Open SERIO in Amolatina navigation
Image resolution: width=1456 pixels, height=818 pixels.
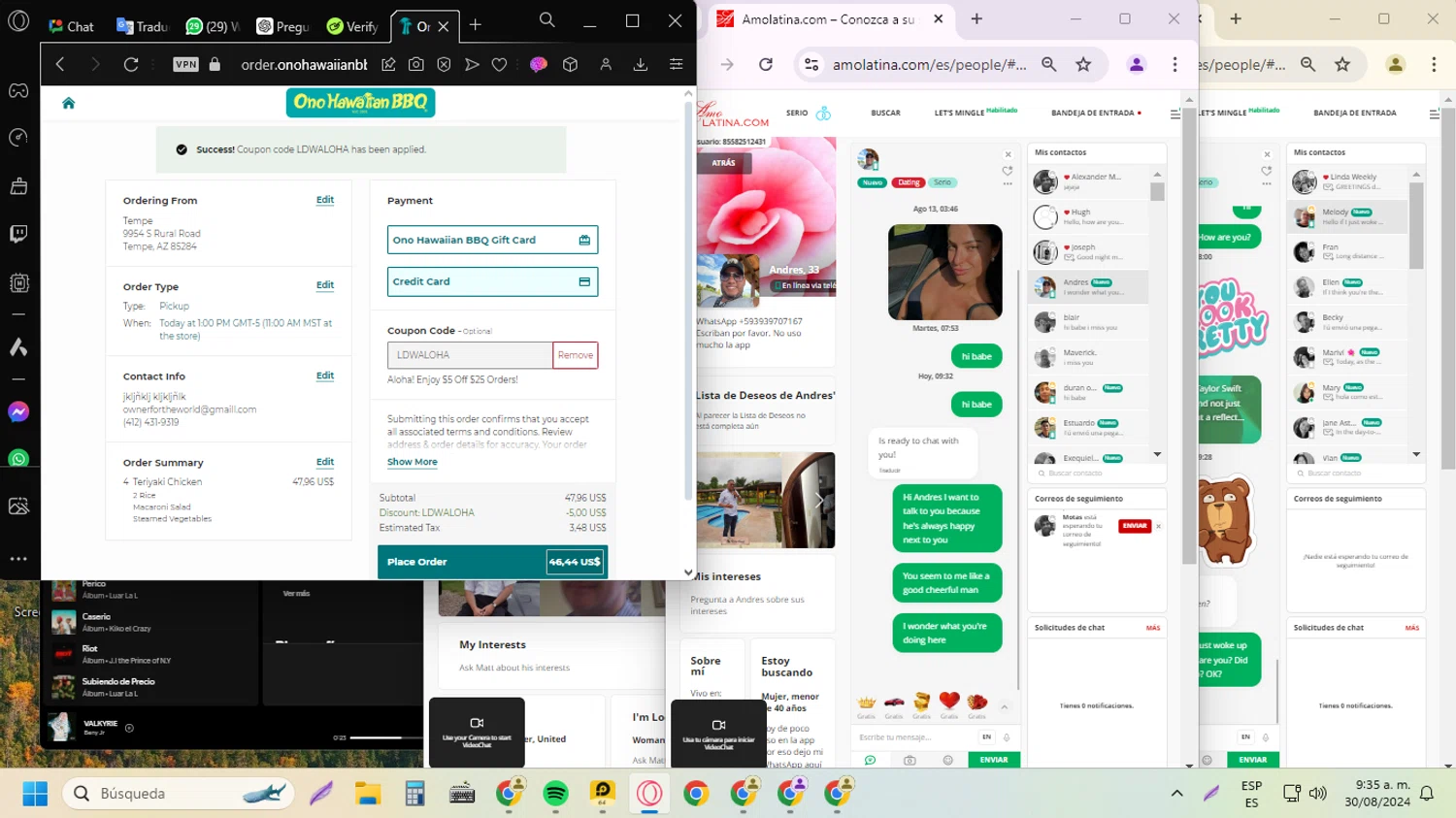tap(797, 114)
